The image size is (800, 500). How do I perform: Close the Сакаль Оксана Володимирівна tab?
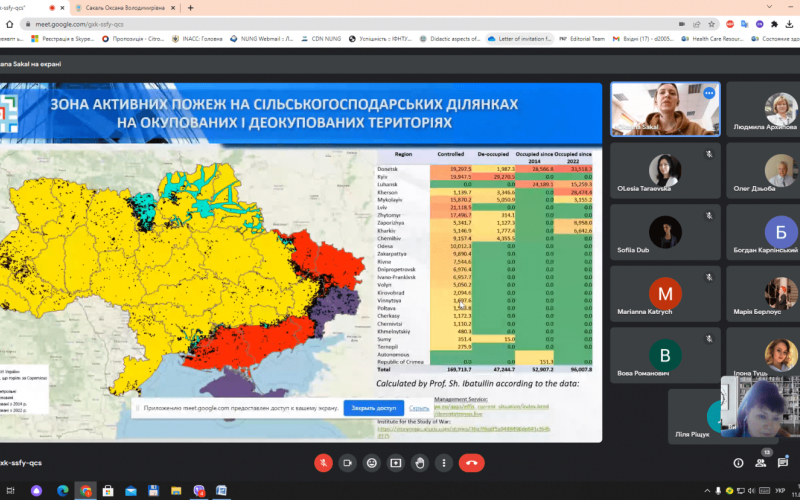174,8
